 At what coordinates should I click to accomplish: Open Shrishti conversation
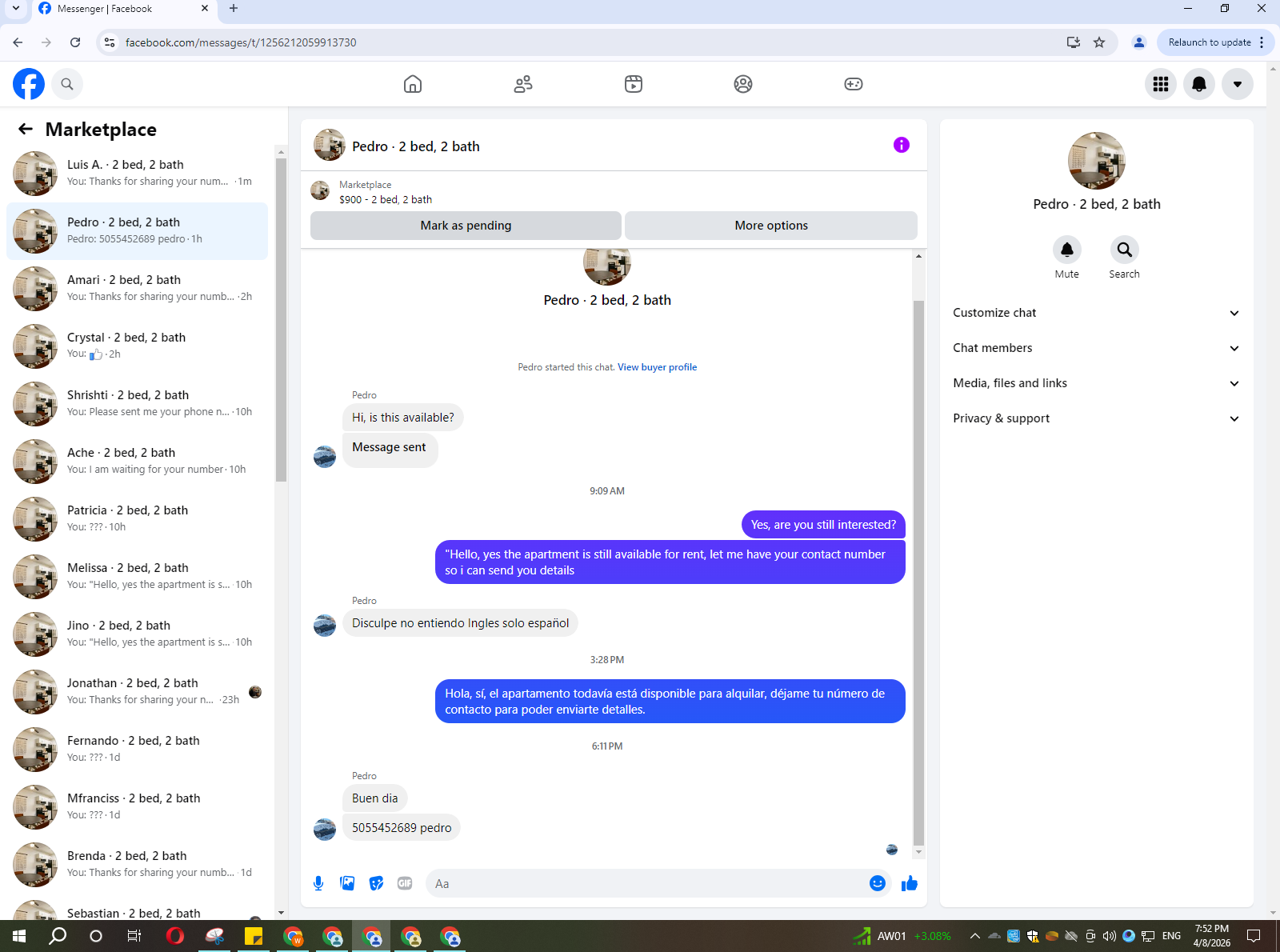(138, 404)
